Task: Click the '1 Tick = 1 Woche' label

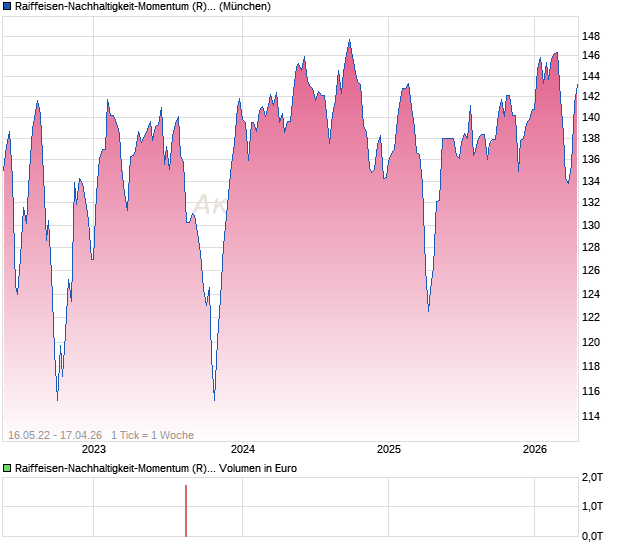Action: point(152,435)
